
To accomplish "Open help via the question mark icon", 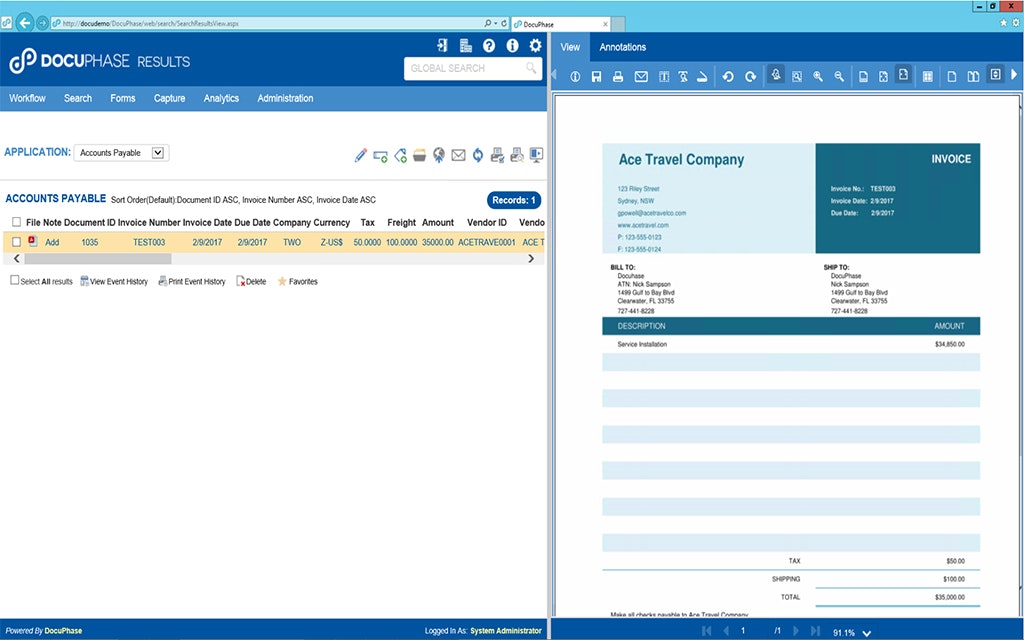I will (x=488, y=45).
